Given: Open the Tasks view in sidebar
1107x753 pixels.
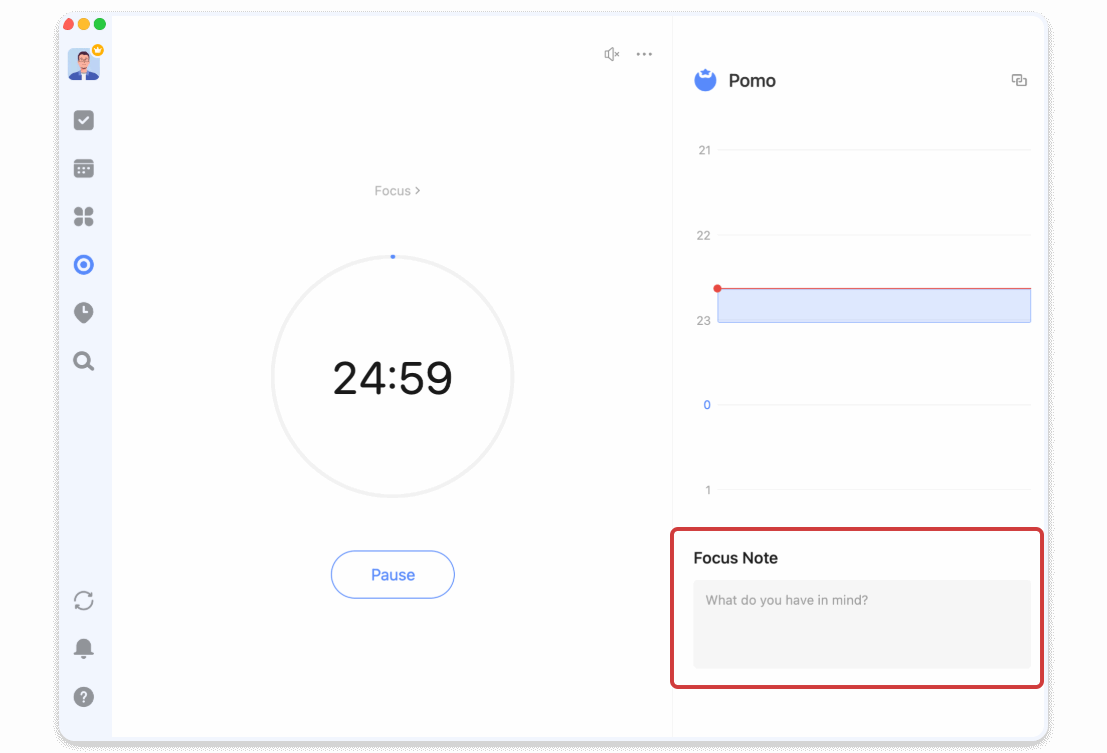Looking at the screenshot, I should click(84, 120).
